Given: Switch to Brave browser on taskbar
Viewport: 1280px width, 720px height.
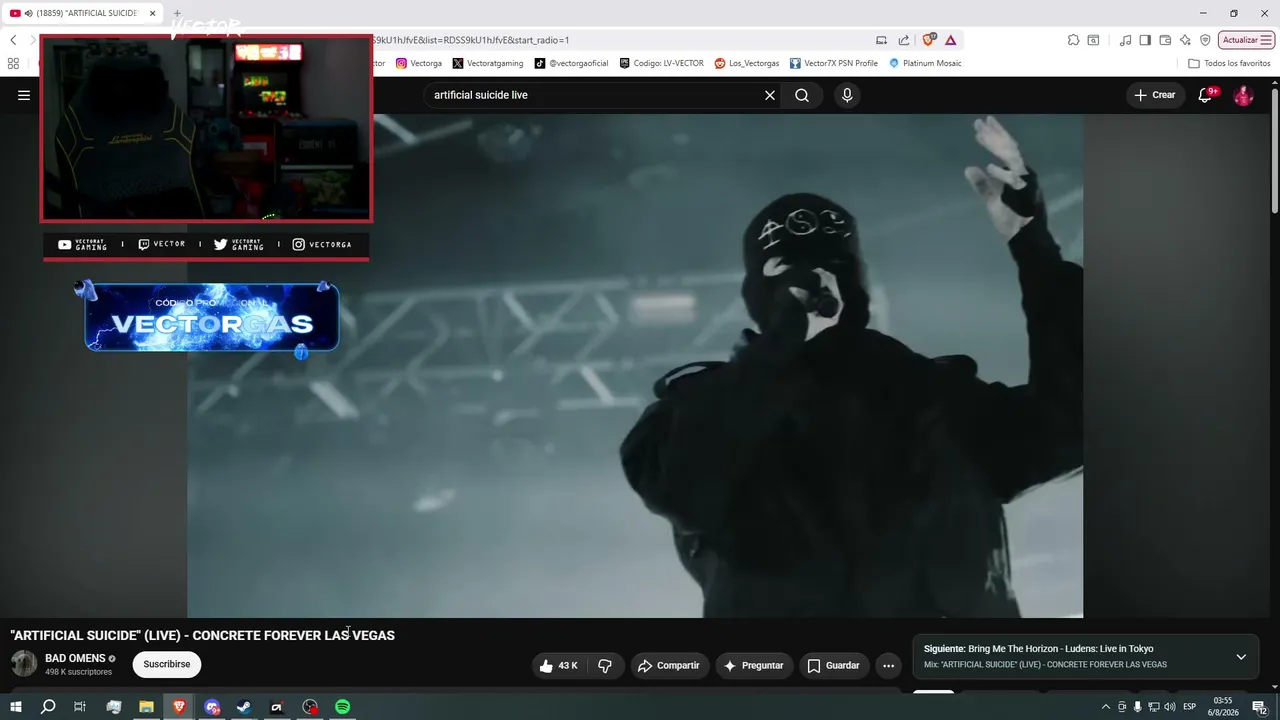Looking at the screenshot, I should point(179,707).
